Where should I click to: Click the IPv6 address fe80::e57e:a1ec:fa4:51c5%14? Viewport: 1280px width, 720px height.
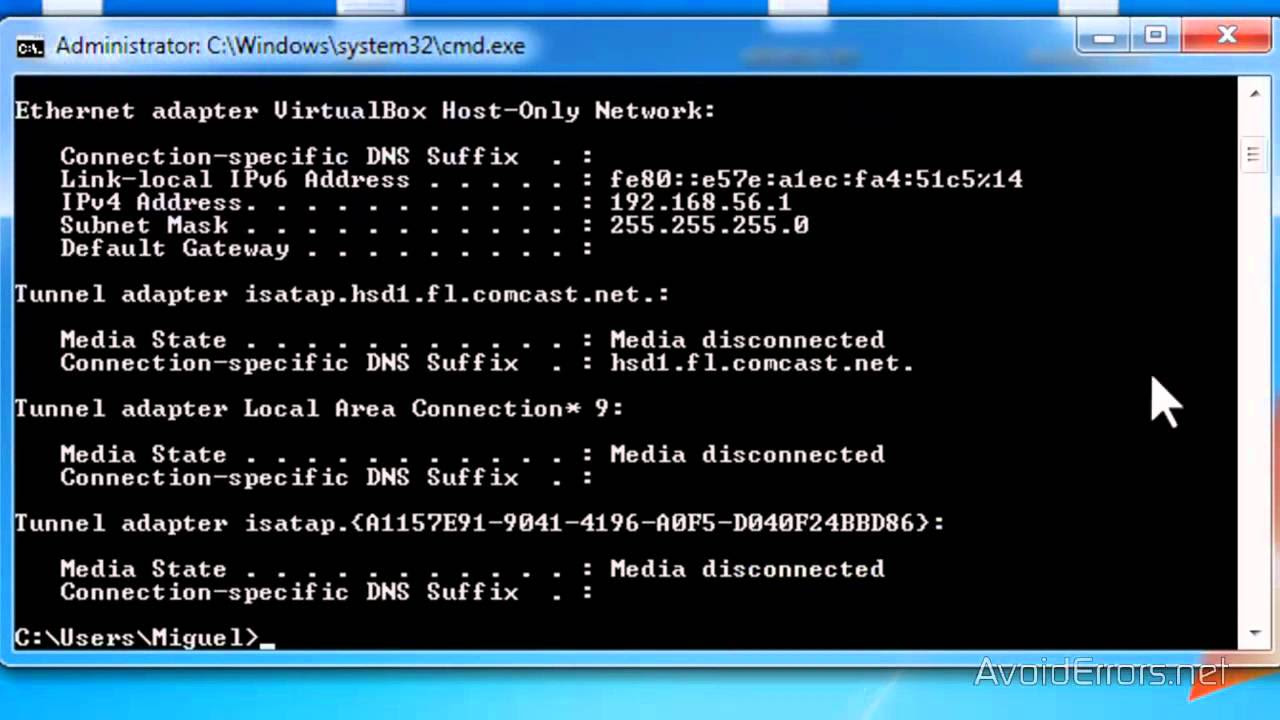[x=815, y=179]
